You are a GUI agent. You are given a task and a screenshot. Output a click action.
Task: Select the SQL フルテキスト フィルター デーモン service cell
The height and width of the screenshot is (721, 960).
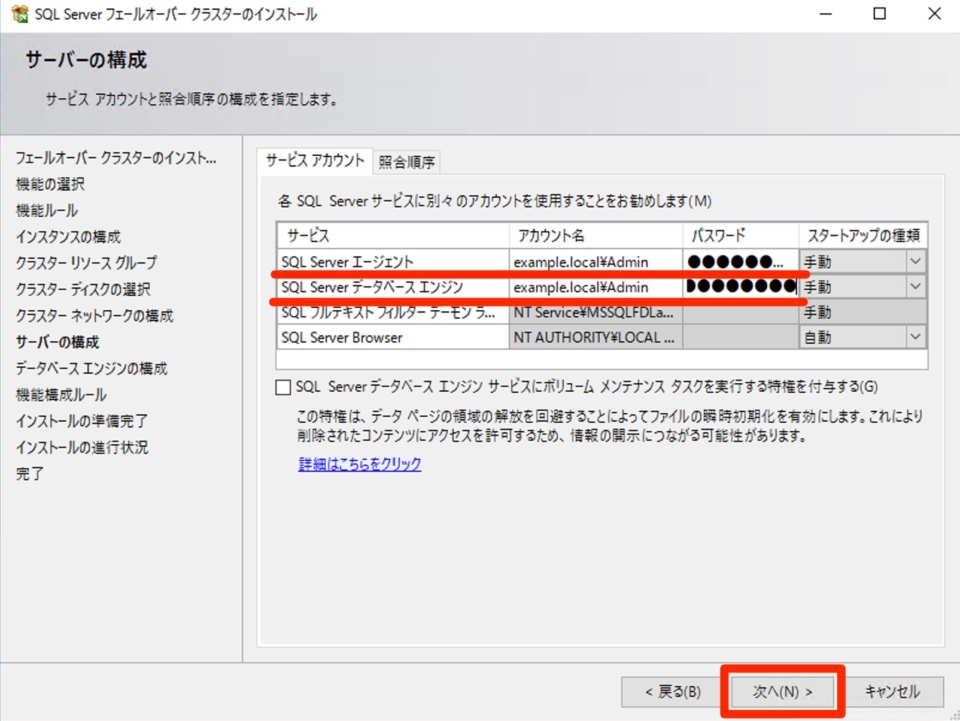(392, 312)
